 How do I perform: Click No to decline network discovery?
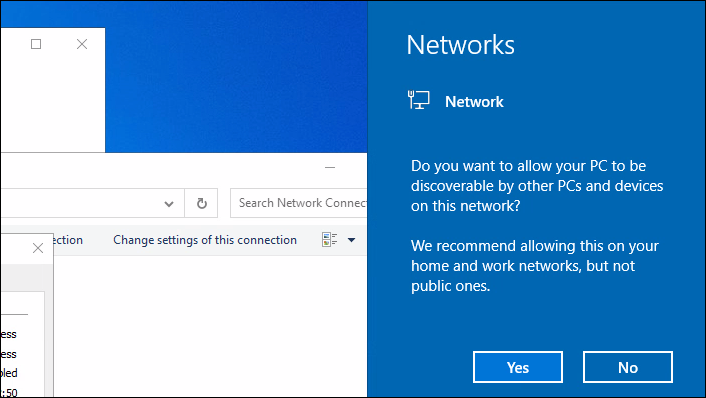coord(628,367)
